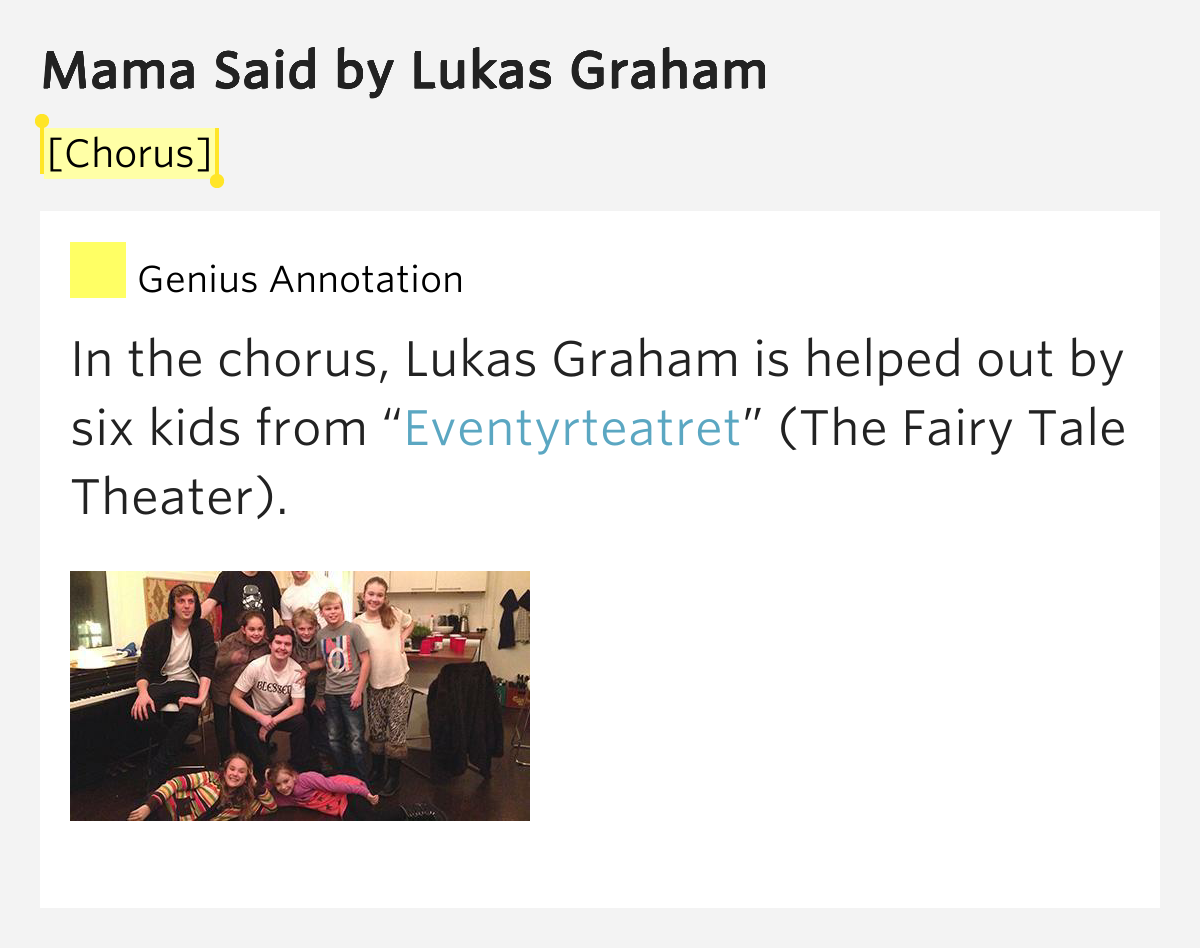Open the Eventyrteatret link
Image resolution: width=1200 pixels, height=948 pixels.
tap(573, 428)
